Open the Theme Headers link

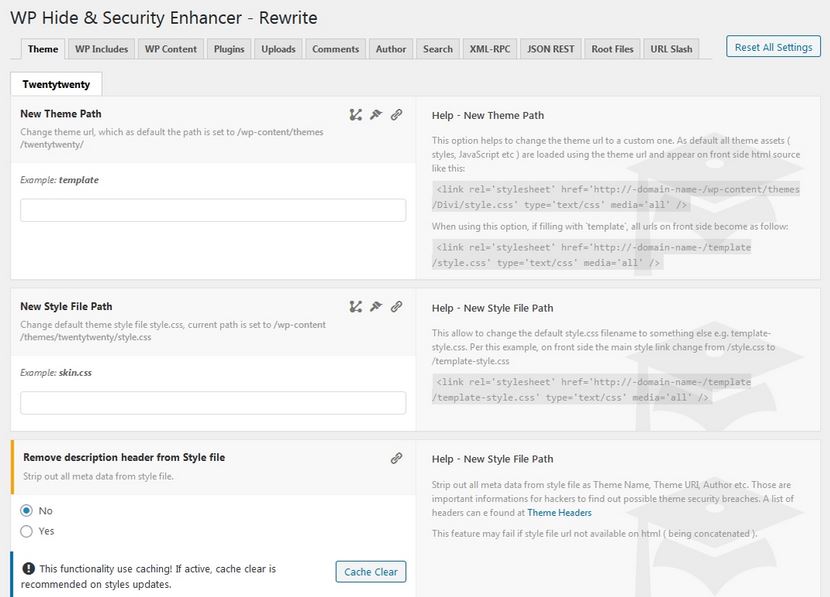tap(560, 512)
